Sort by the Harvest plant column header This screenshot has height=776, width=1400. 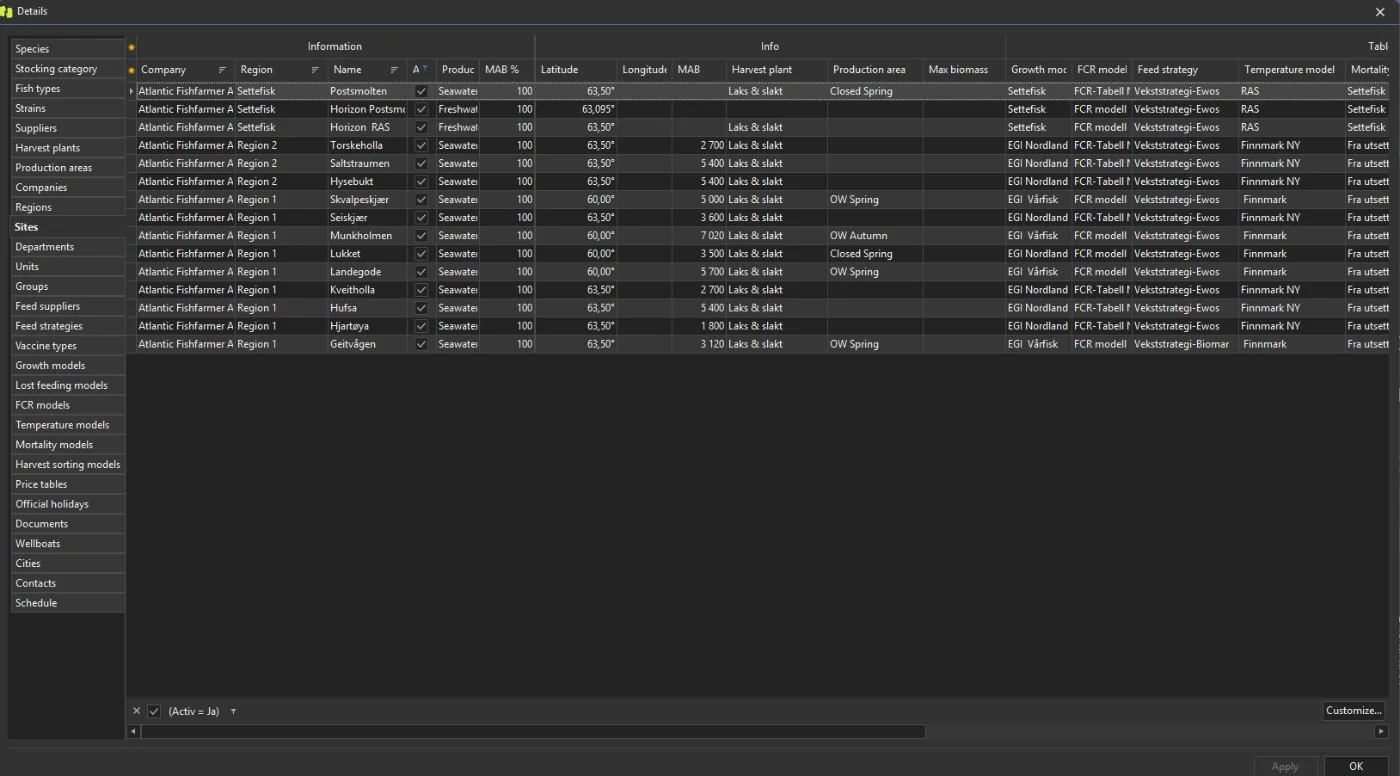pyautogui.click(x=777, y=70)
